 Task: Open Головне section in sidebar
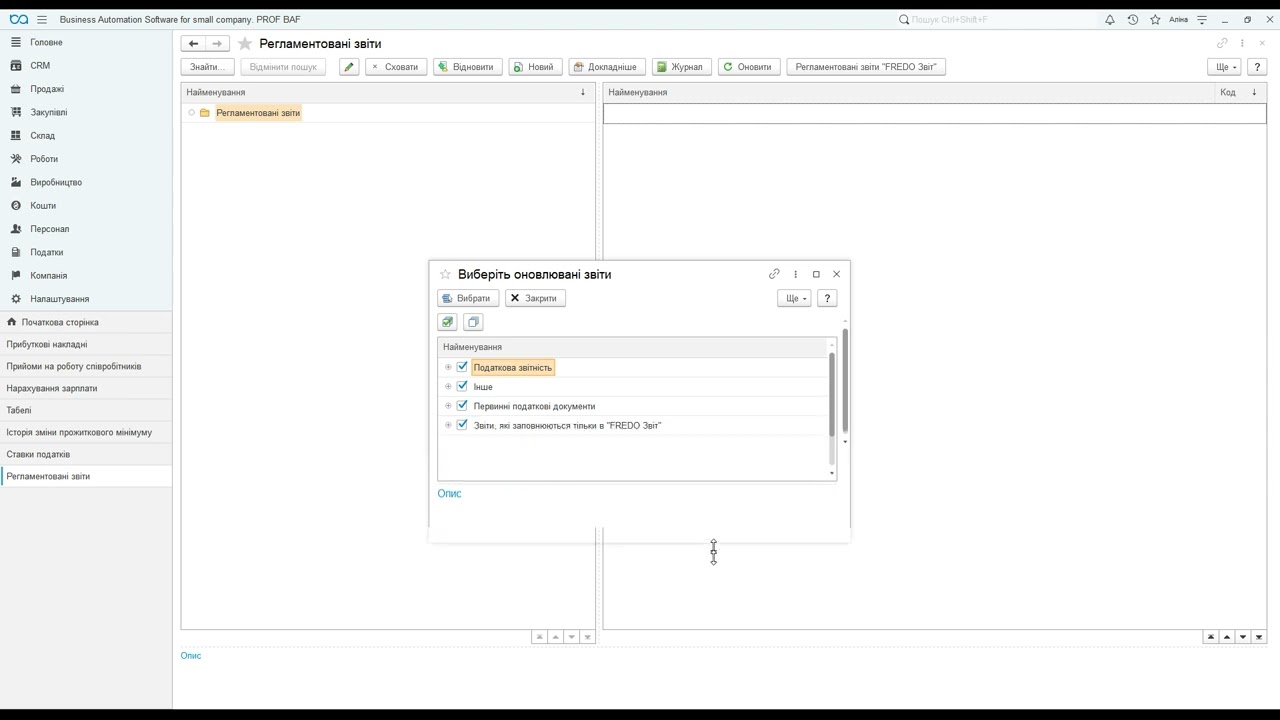[47, 42]
